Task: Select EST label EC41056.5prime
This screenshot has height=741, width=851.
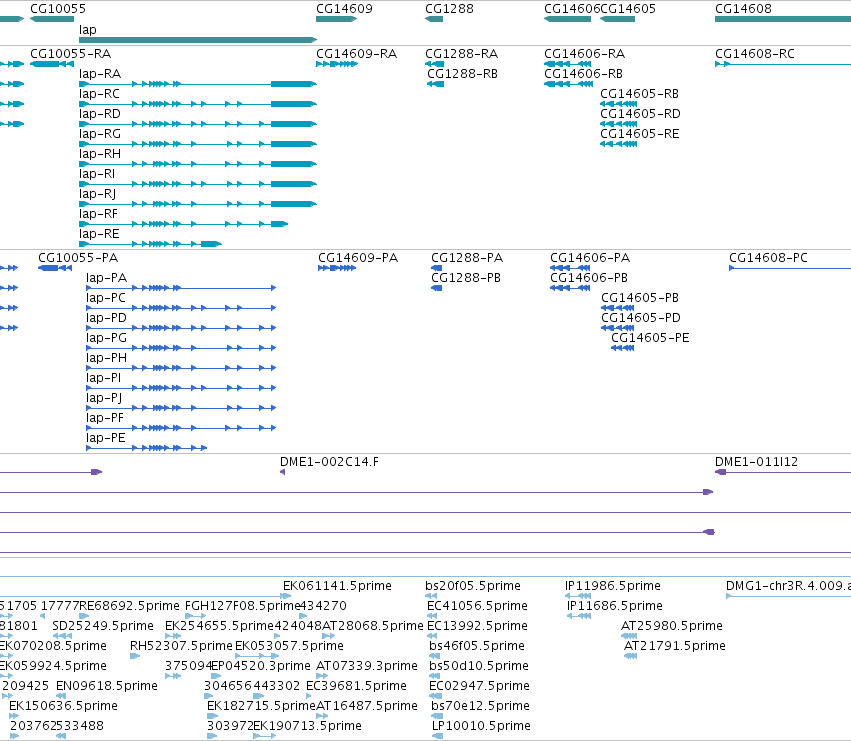Action: point(477,606)
